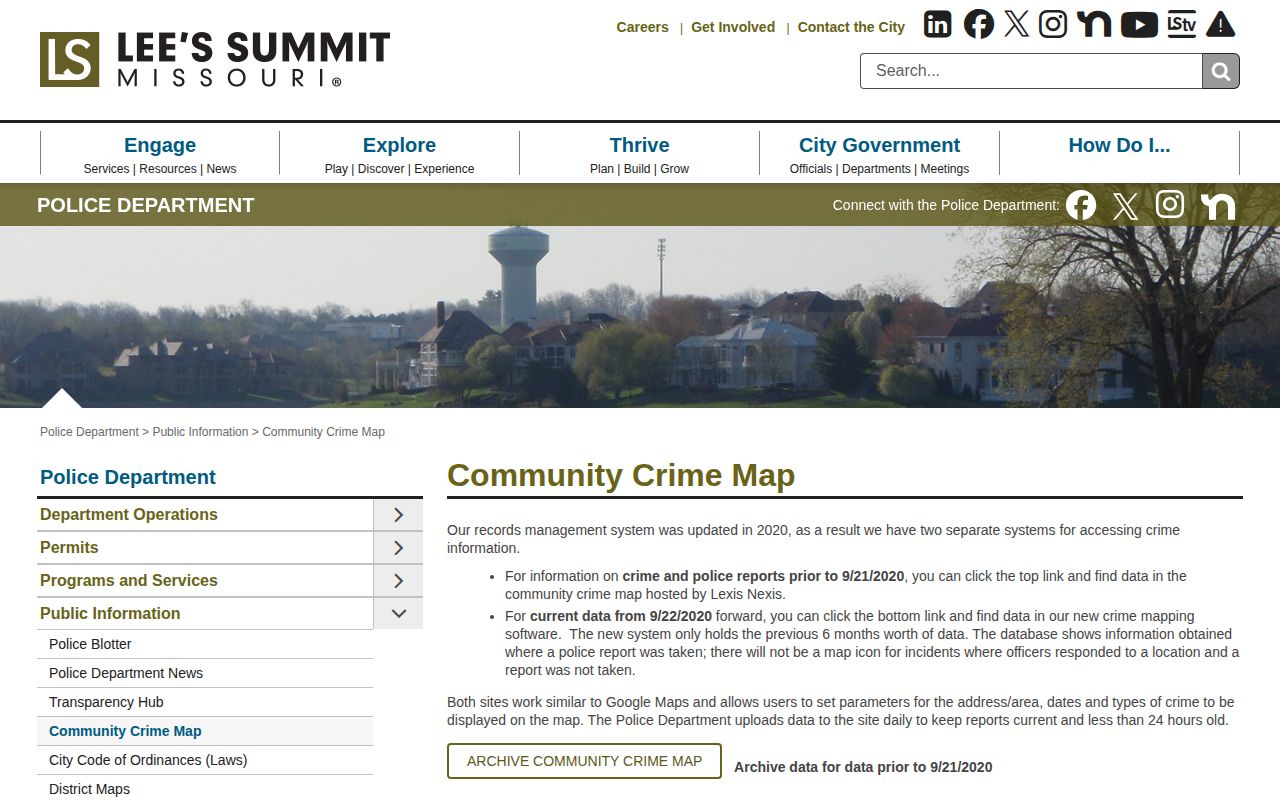Click the water tower banner photo
Viewport: 1280px width, 800px height.
[640, 316]
